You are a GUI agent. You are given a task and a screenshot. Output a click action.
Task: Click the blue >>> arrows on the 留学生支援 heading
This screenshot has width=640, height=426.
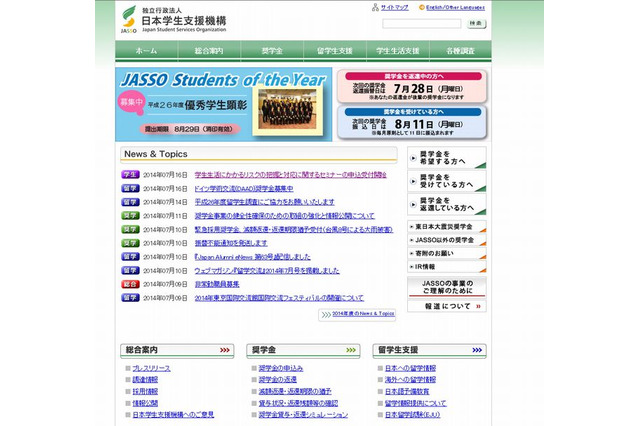(477, 350)
